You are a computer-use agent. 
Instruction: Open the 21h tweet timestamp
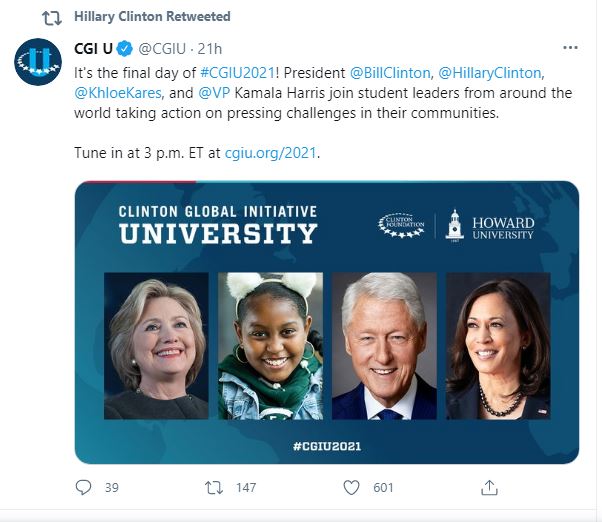pyautogui.click(x=209, y=47)
